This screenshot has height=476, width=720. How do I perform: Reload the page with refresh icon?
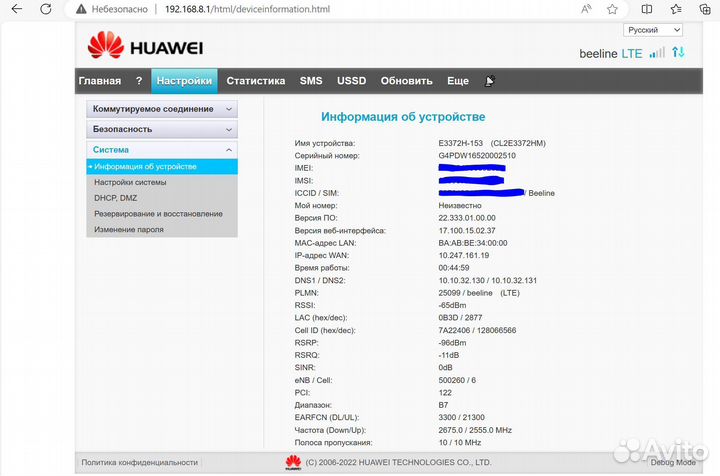coord(46,9)
